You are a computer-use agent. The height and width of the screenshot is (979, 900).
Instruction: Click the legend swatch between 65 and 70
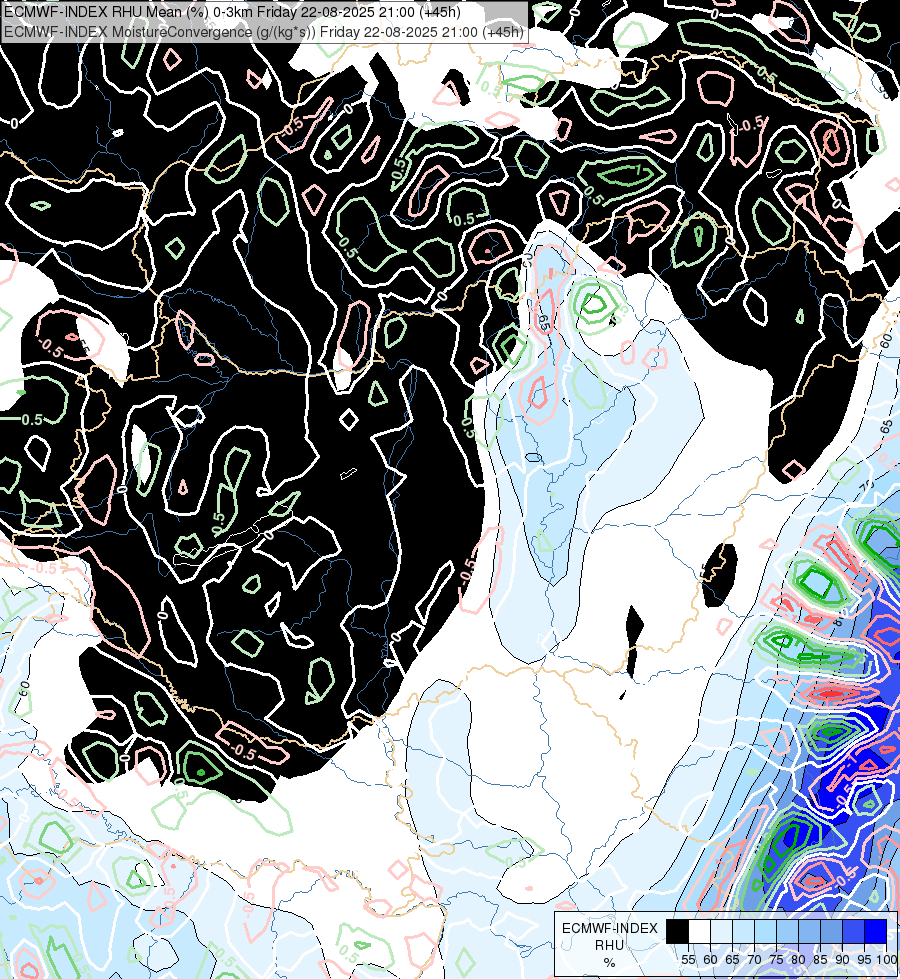tap(743, 931)
